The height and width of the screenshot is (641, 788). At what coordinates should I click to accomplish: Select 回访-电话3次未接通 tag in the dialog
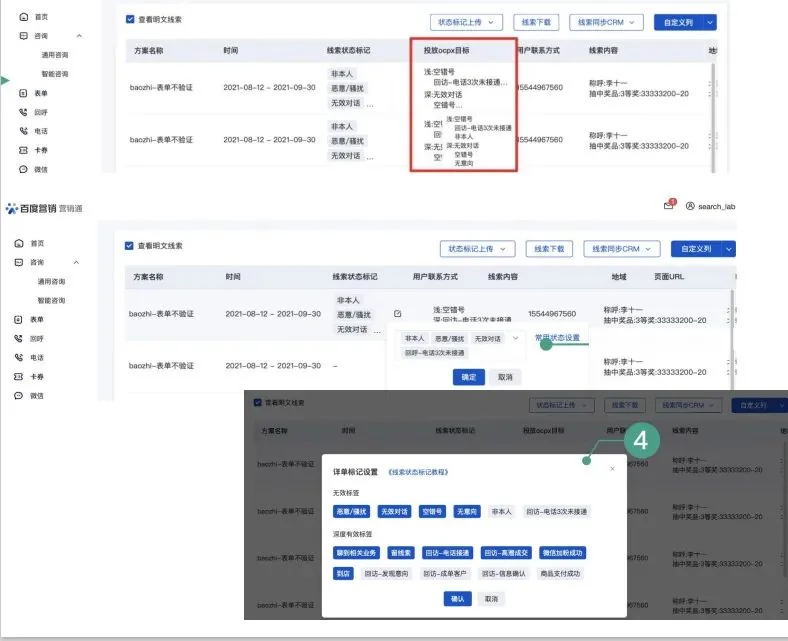[556, 512]
